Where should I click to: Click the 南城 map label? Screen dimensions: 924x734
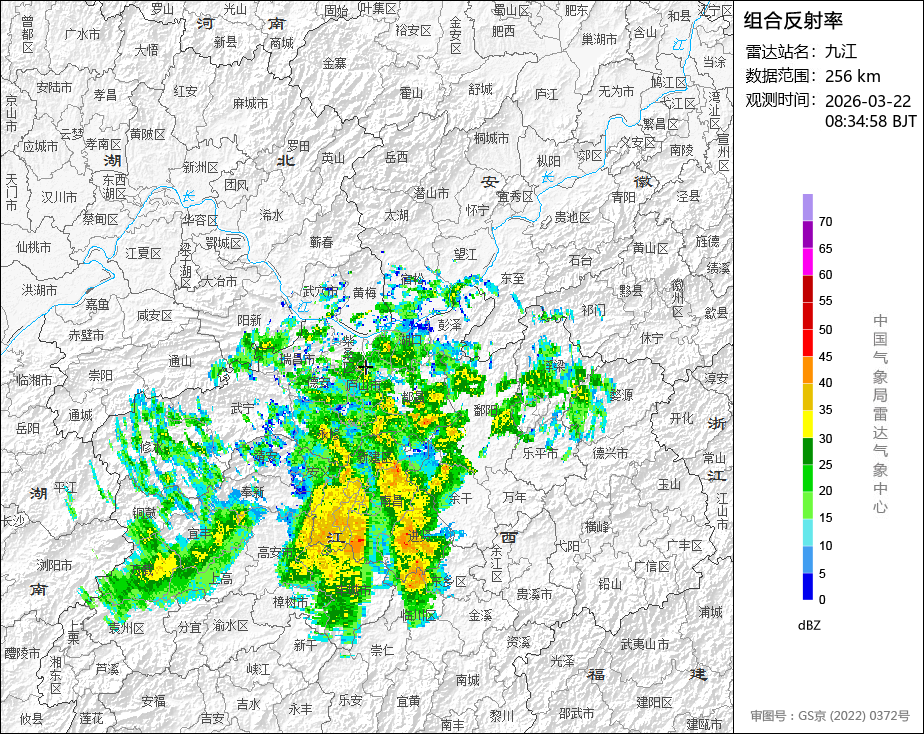pyautogui.click(x=468, y=680)
